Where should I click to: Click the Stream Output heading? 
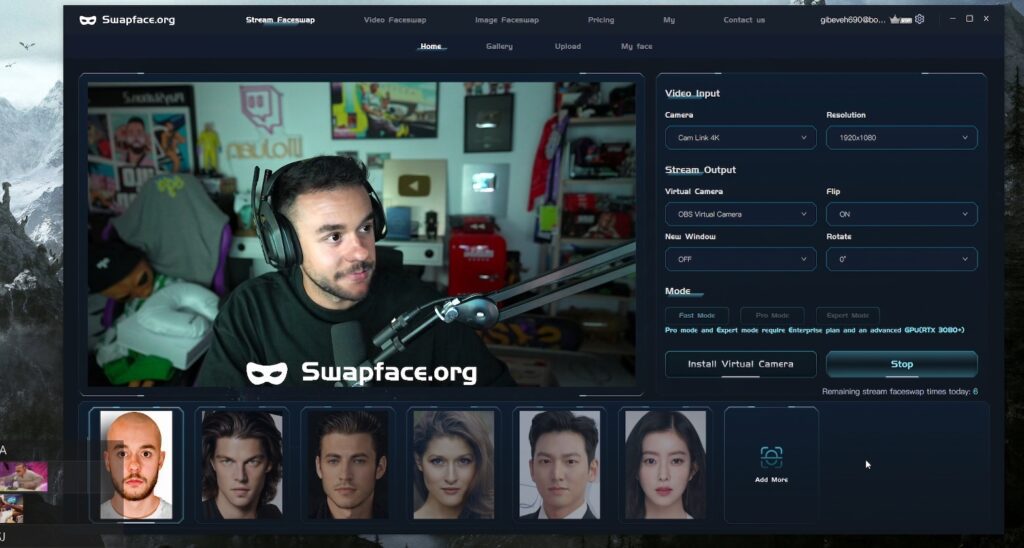pos(700,170)
